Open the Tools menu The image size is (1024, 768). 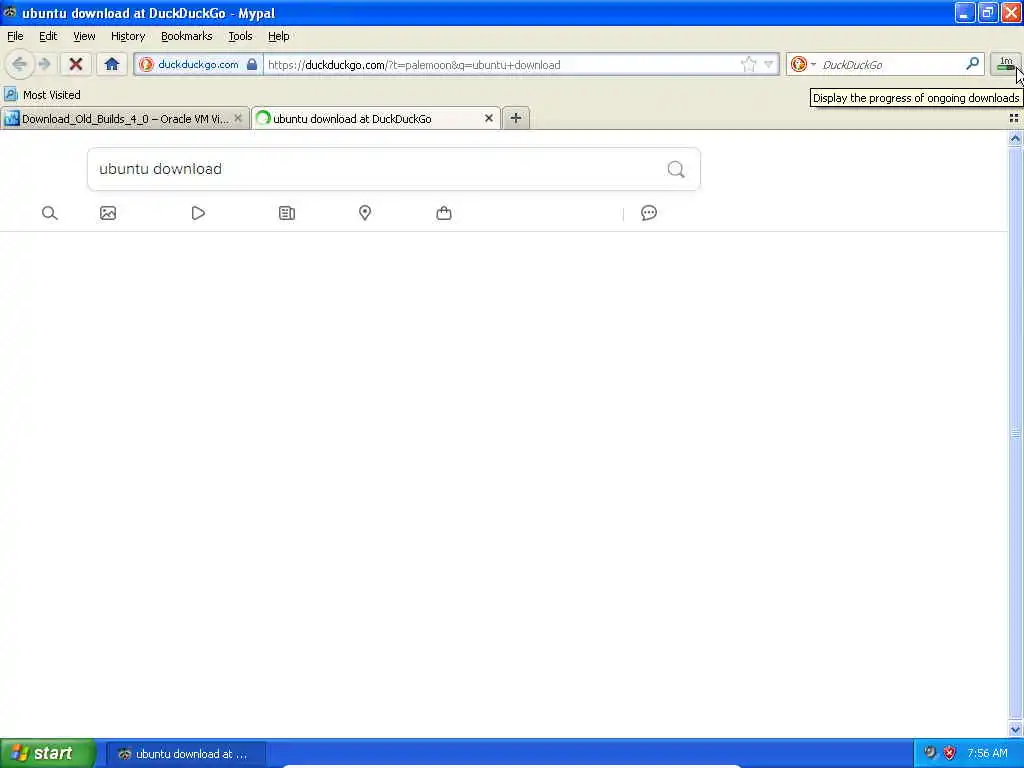(240, 36)
